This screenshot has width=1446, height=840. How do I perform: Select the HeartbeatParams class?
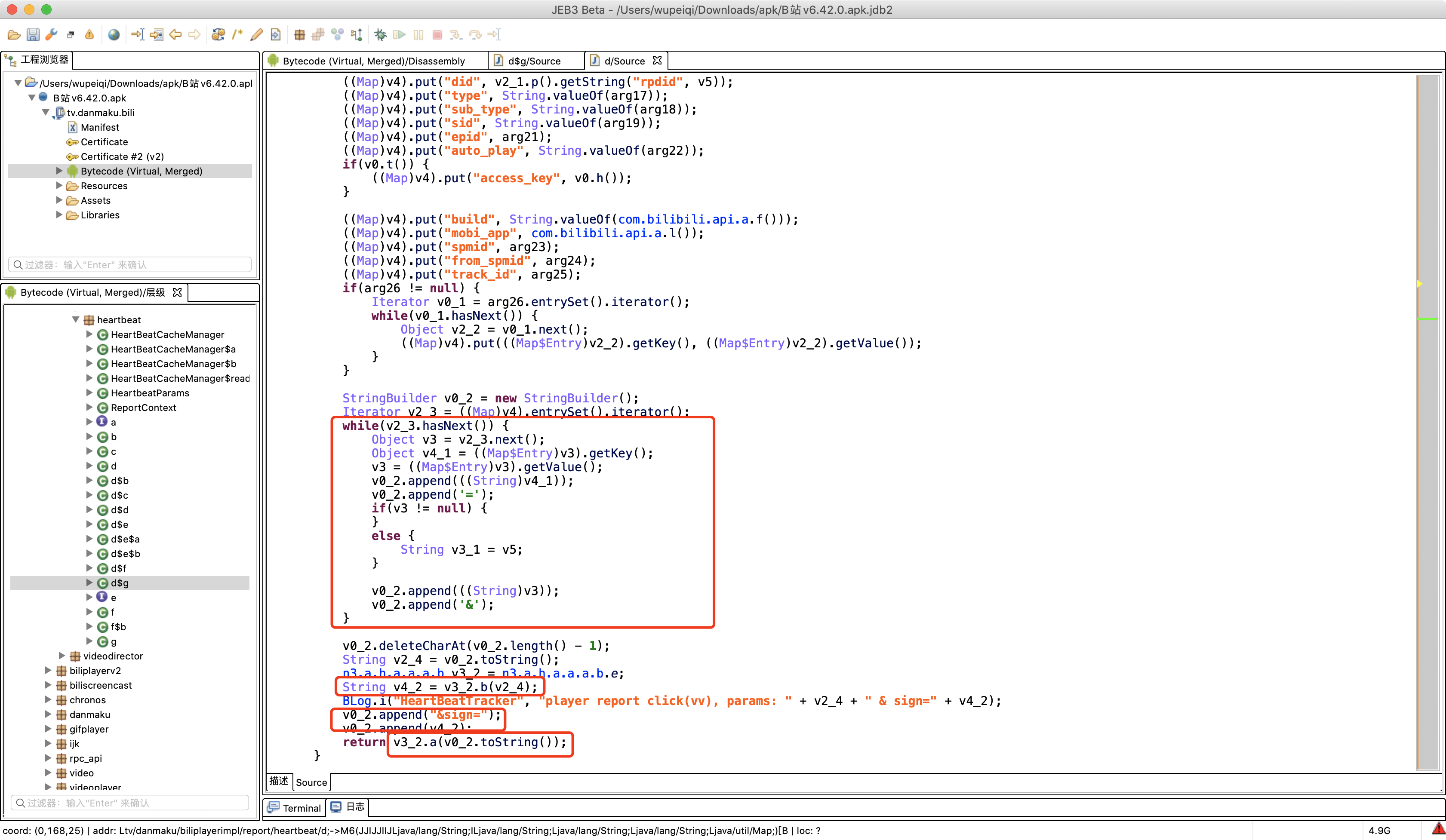pyautogui.click(x=150, y=393)
